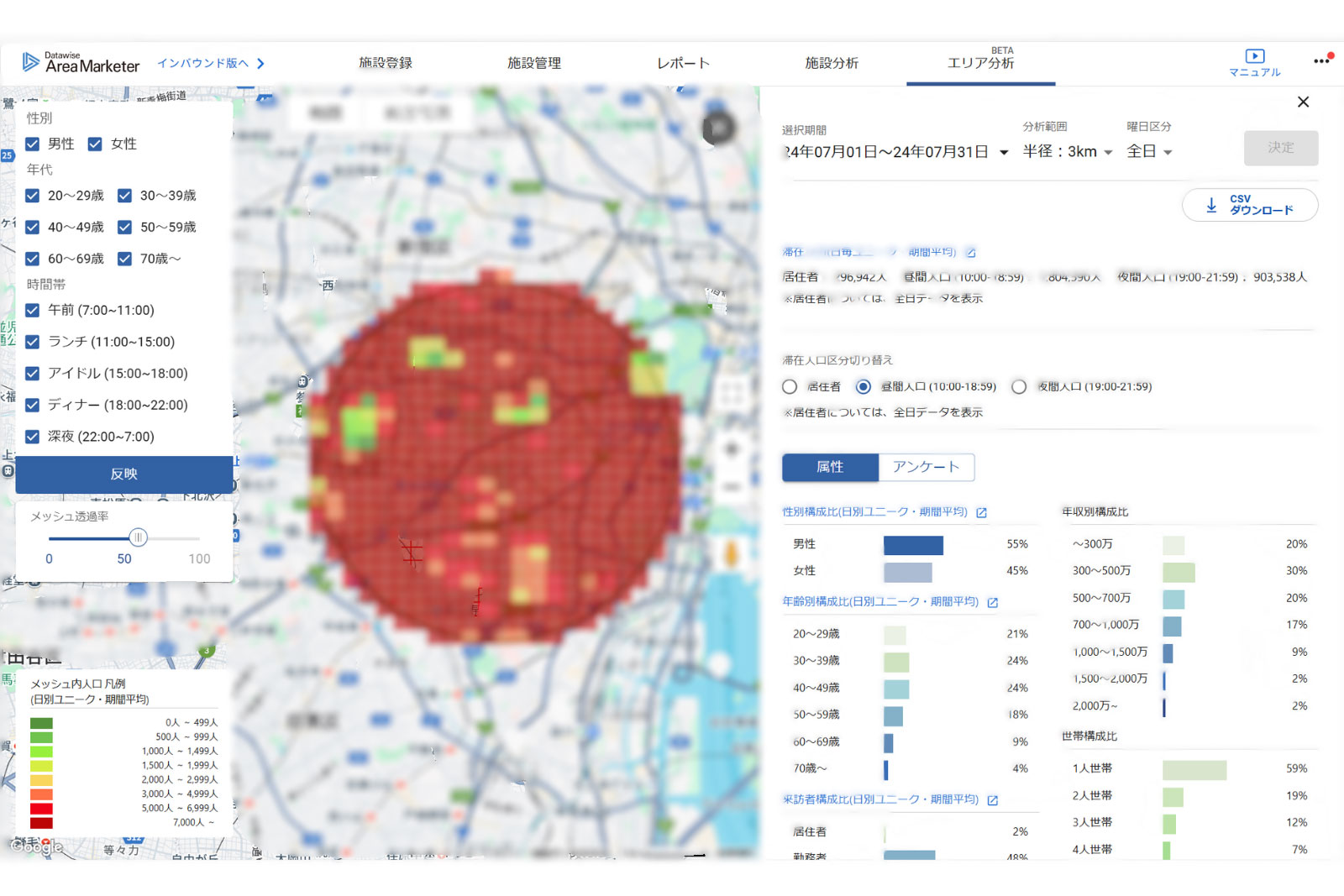Click the download arrow in CSV button
Viewport: 1344px width, 896px height.
click(1211, 205)
